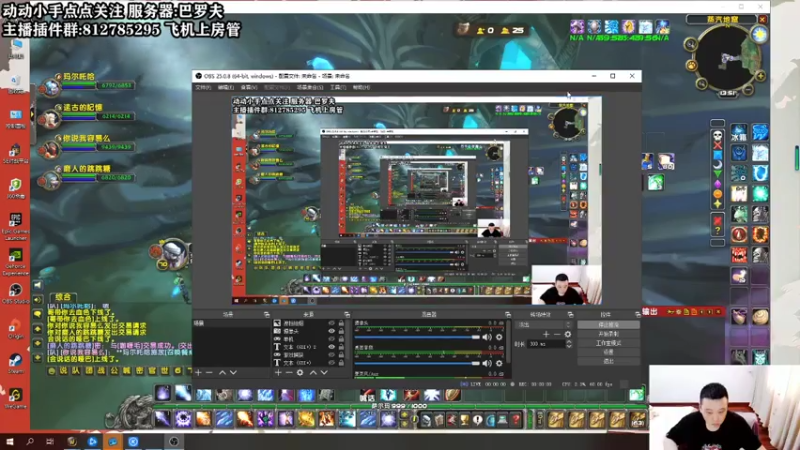Click 工作室模式 studio mode button
Image resolution: width=800 pixels, height=450 pixels.
point(608,343)
